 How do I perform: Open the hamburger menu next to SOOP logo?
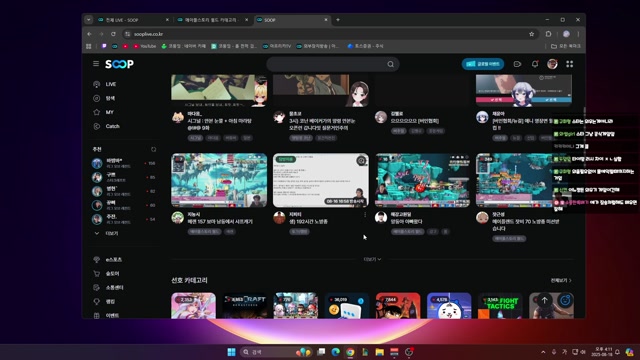click(96, 64)
